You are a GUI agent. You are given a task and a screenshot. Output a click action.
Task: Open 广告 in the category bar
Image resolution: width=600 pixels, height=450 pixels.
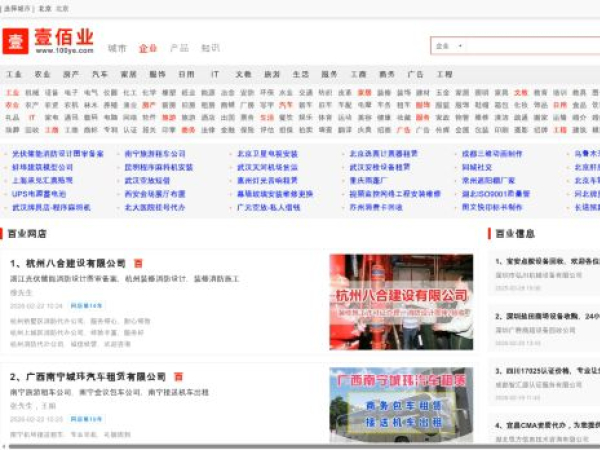point(416,74)
